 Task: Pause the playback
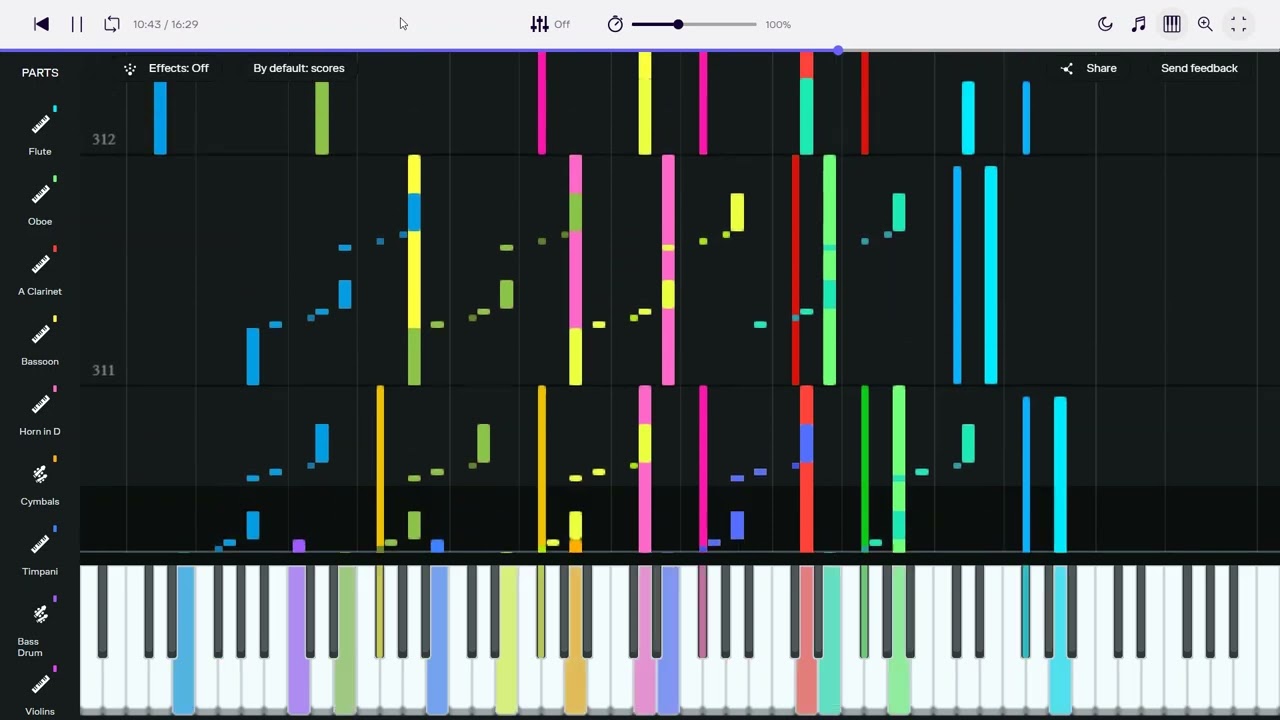77,24
